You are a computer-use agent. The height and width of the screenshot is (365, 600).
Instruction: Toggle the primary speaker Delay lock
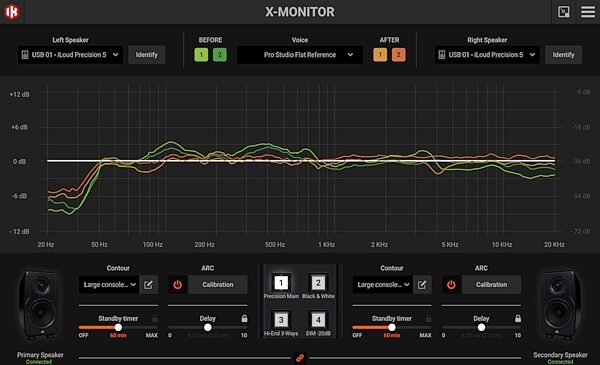[x=244, y=318]
